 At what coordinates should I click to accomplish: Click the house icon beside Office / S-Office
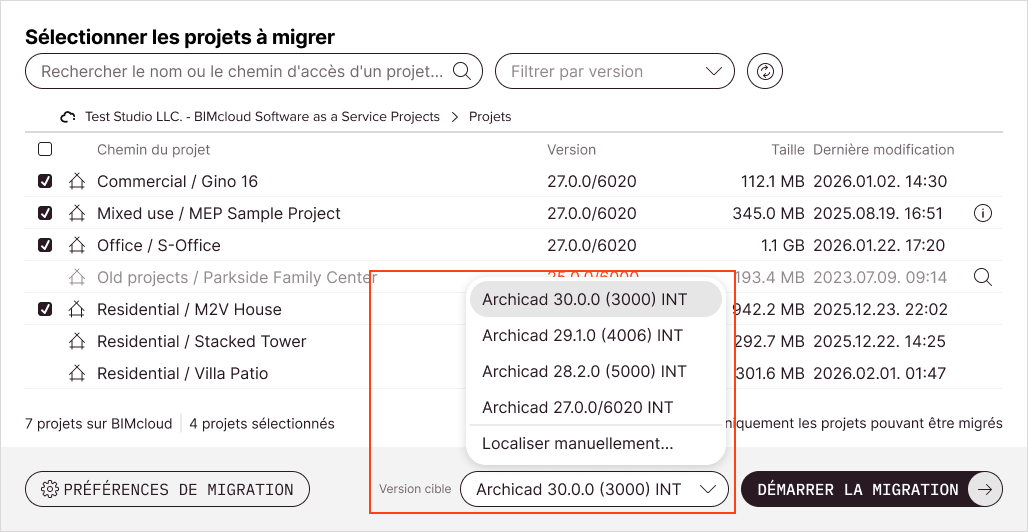77,245
